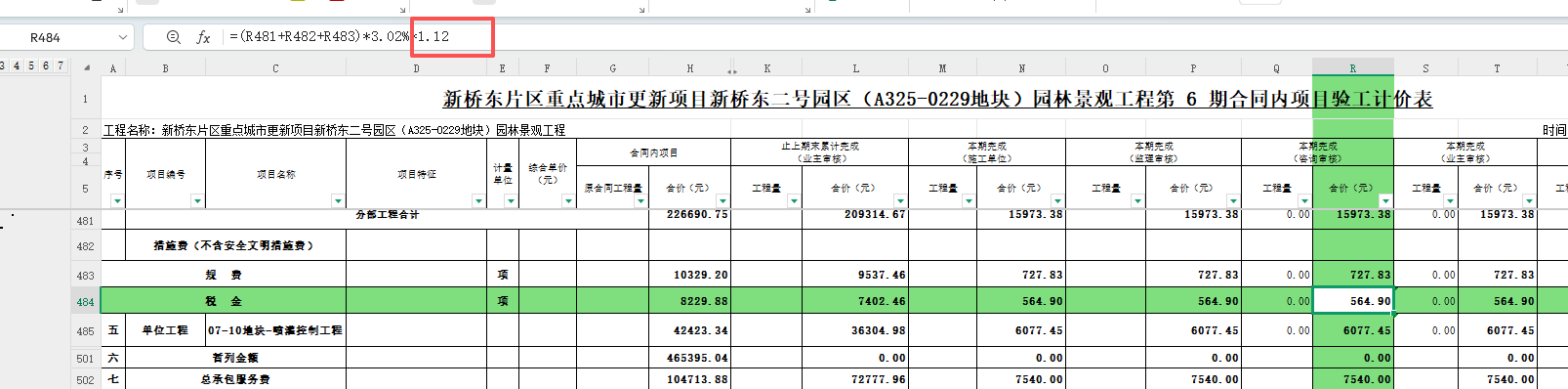Show outline level 5
Screen dimensions: 1568x389
(x=31, y=65)
